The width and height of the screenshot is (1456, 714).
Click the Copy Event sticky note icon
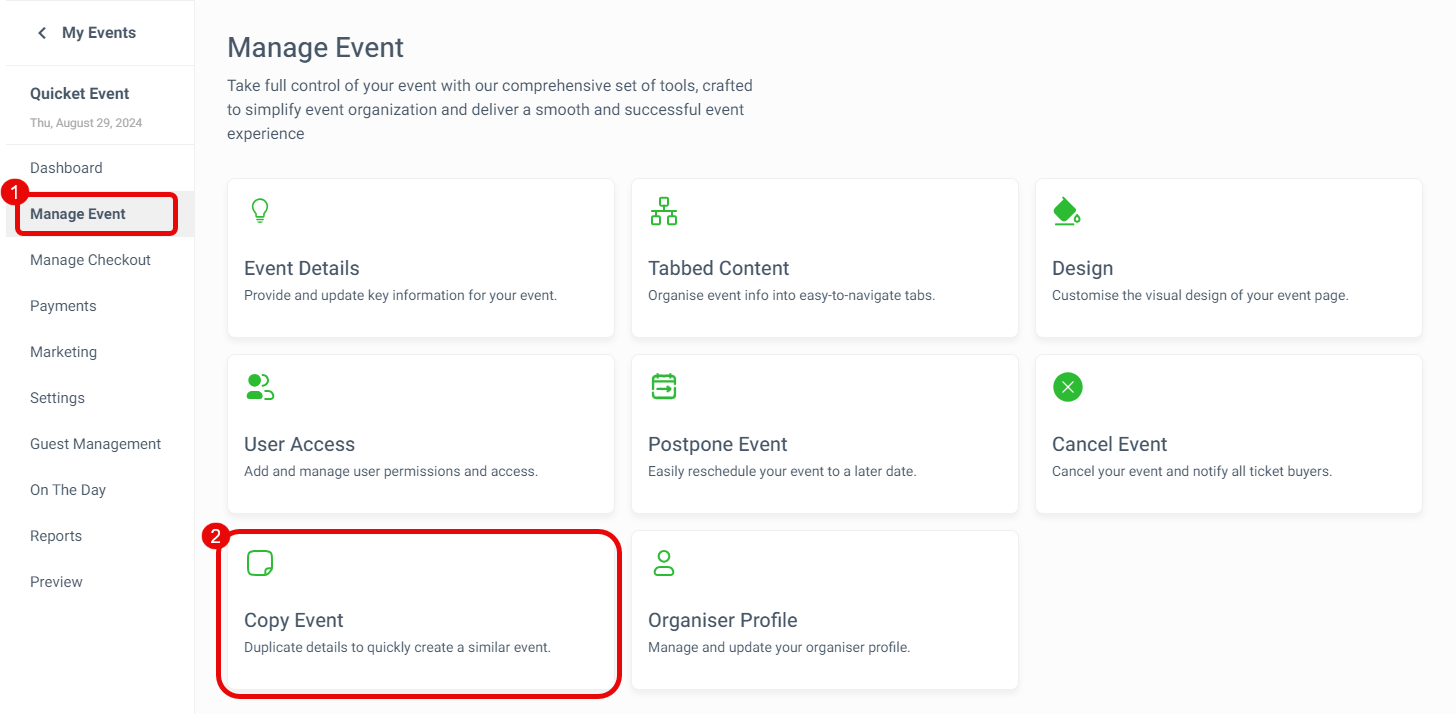260,563
